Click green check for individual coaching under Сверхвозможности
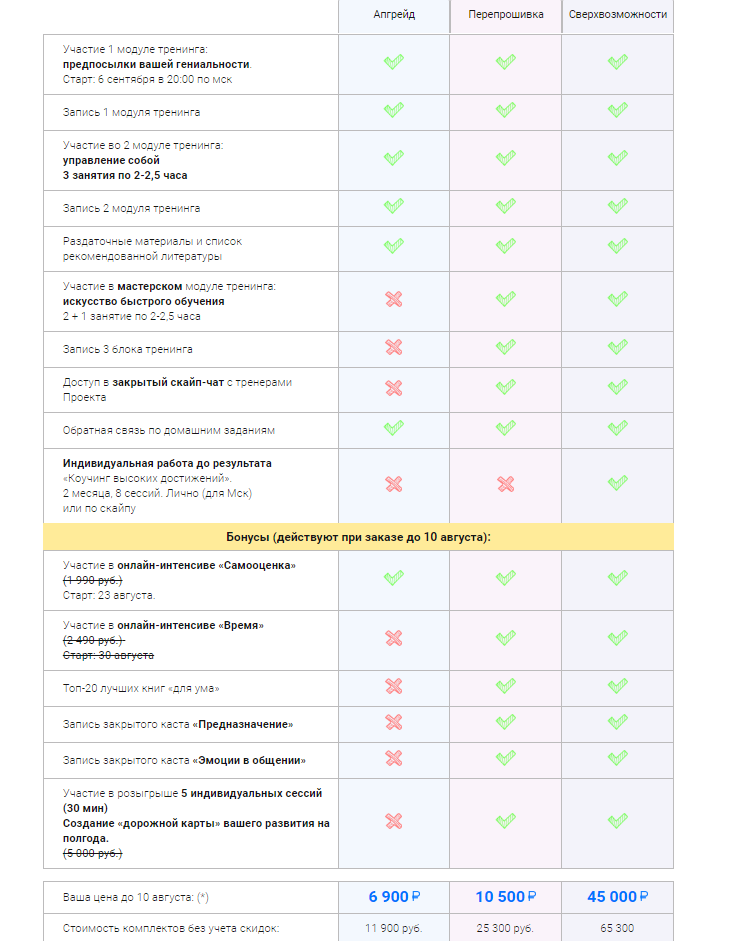 point(618,484)
